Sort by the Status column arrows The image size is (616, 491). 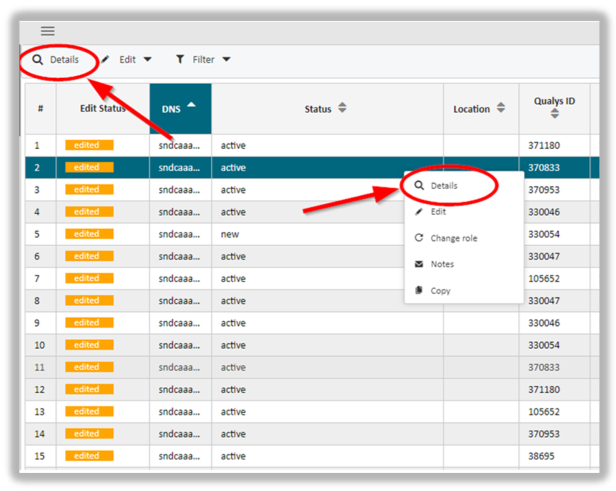(342, 108)
